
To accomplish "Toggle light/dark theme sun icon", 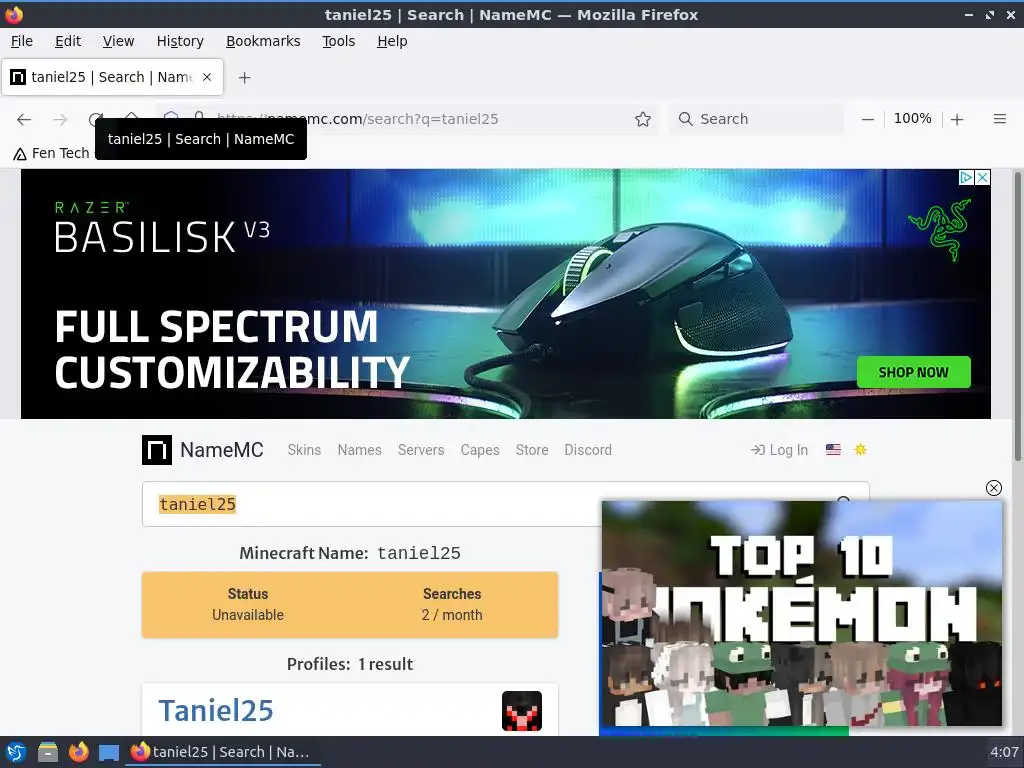I will point(860,449).
